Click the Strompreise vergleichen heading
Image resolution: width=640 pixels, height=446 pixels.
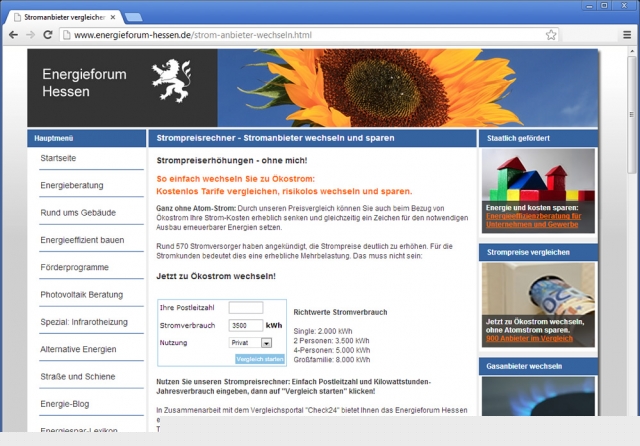[528, 252]
